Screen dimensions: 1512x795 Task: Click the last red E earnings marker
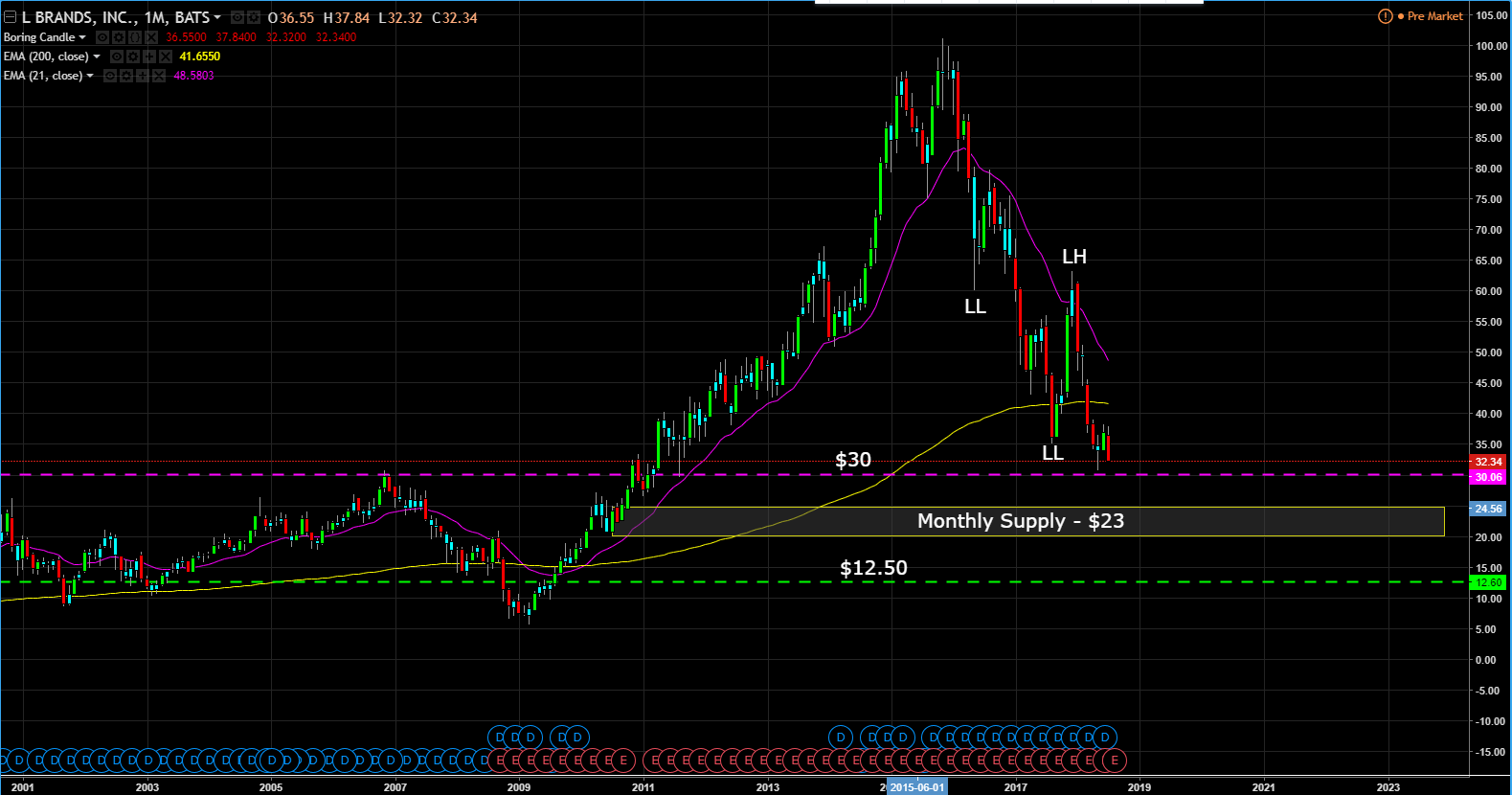pyautogui.click(x=1114, y=761)
